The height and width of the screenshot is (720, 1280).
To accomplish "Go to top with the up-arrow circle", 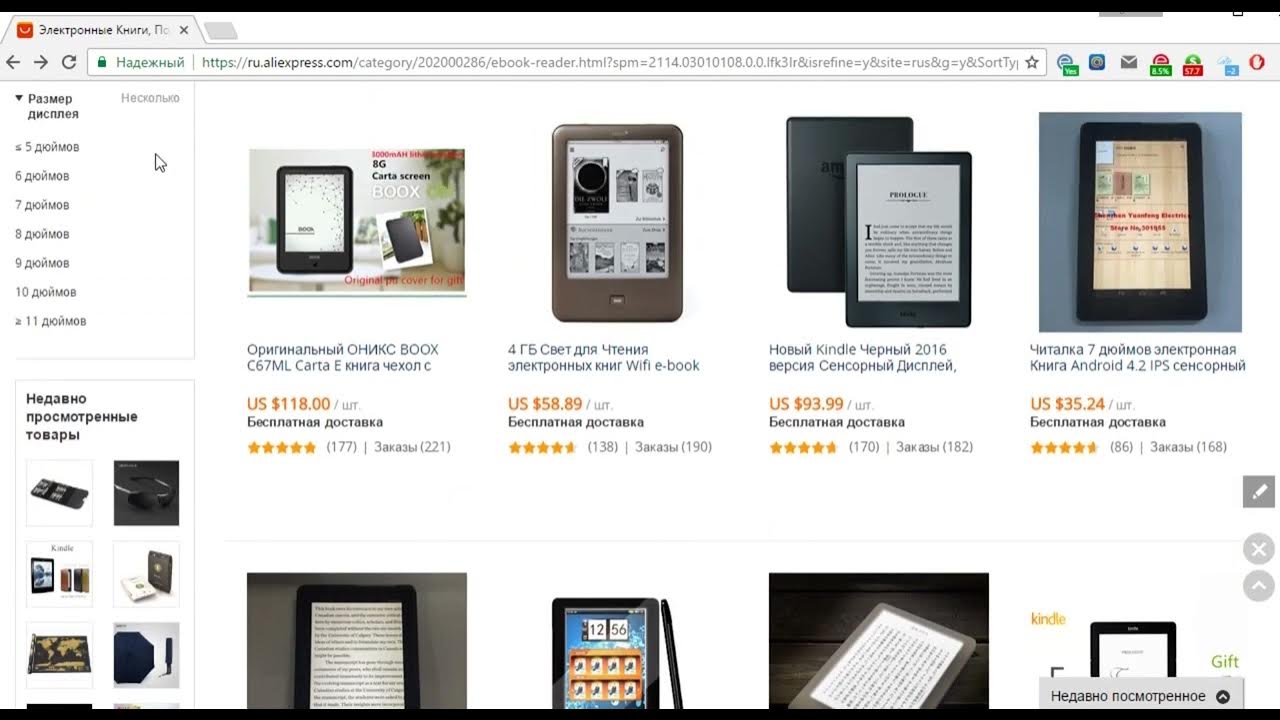I will (1259, 586).
